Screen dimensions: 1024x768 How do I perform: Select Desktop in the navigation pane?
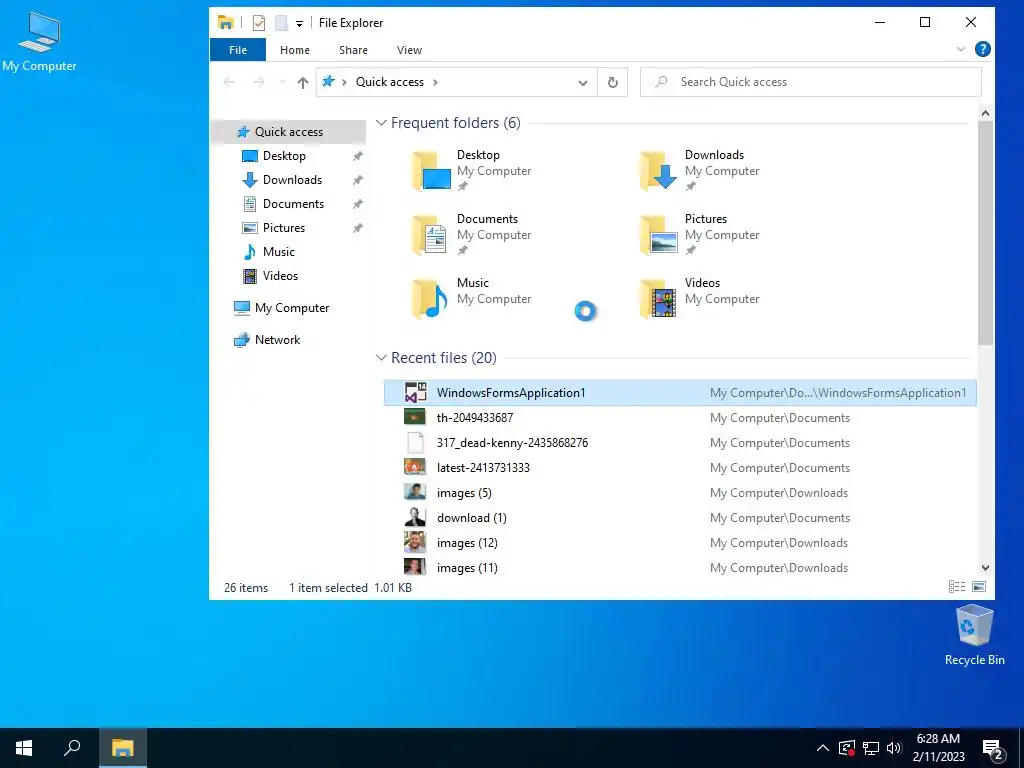coord(284,156)
